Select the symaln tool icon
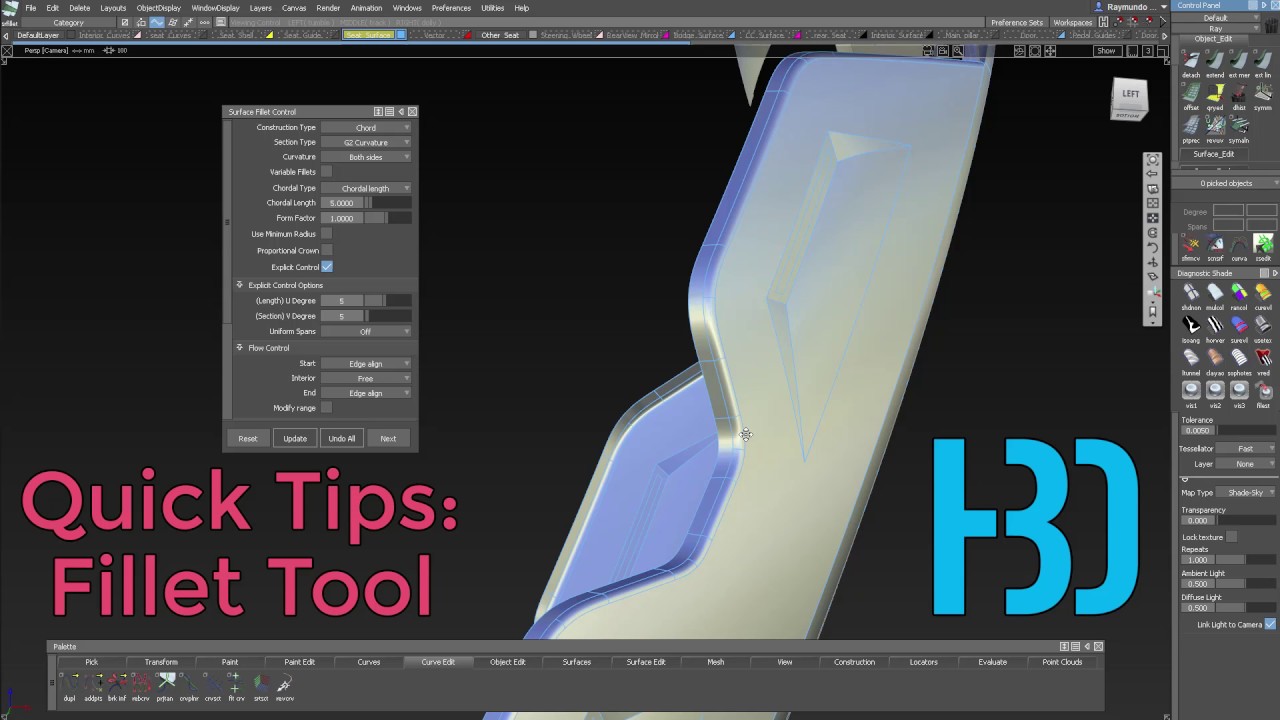The image size is (1280, 720). [x=1239, y=127]
